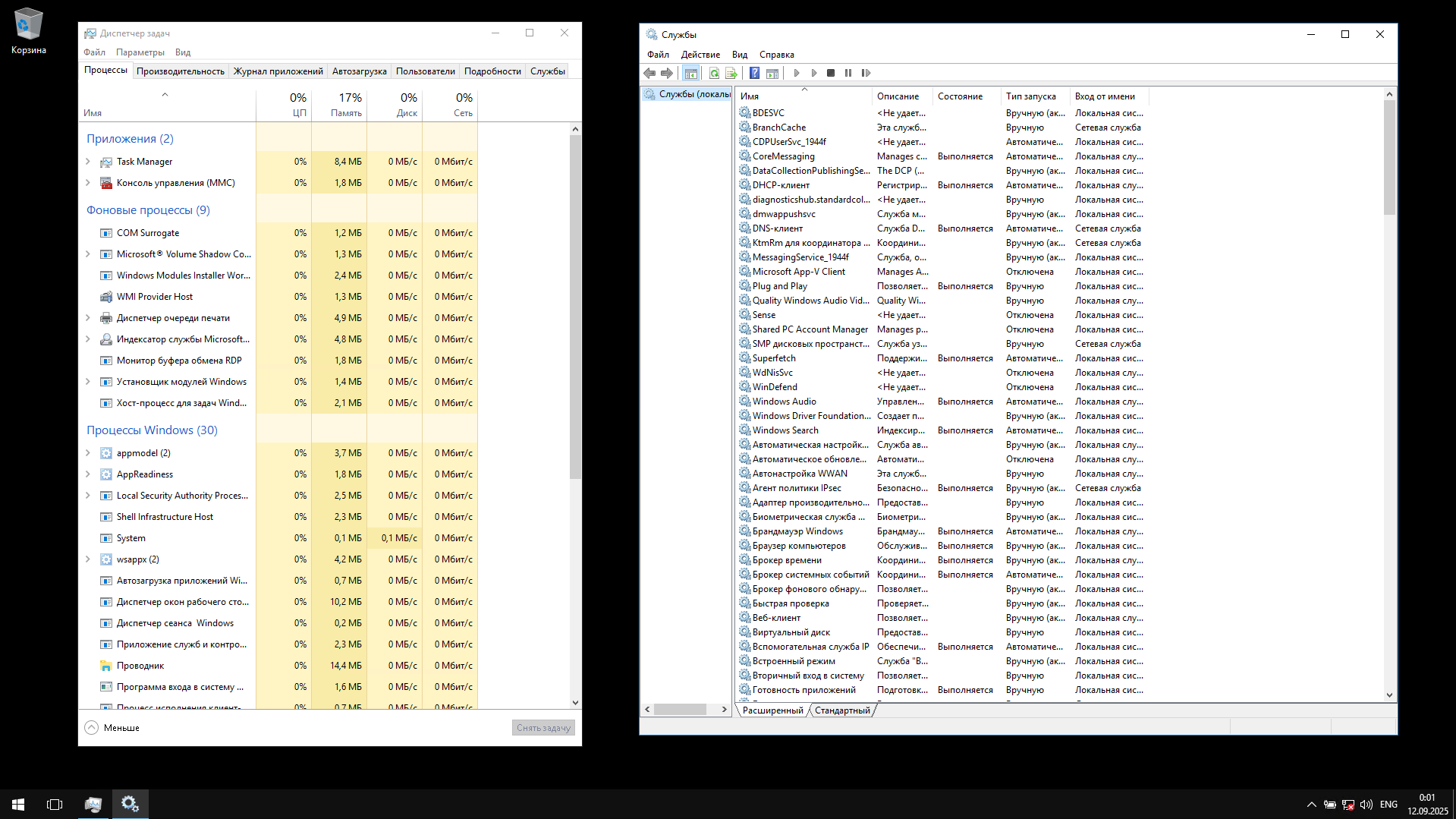The width and height of the screenshot is (1456, 819).
Task: Switch to the Автозагрузка tab
Action: [360, 71]
